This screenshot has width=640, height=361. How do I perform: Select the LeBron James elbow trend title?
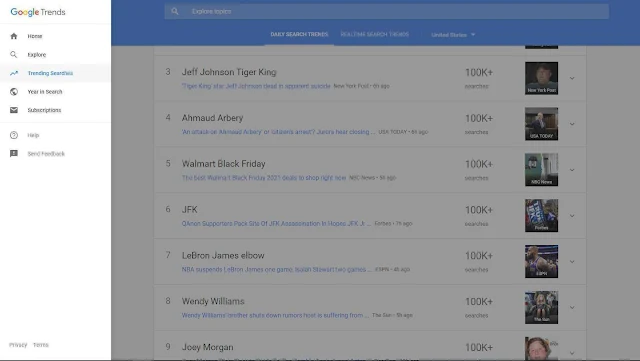point(223,256)
